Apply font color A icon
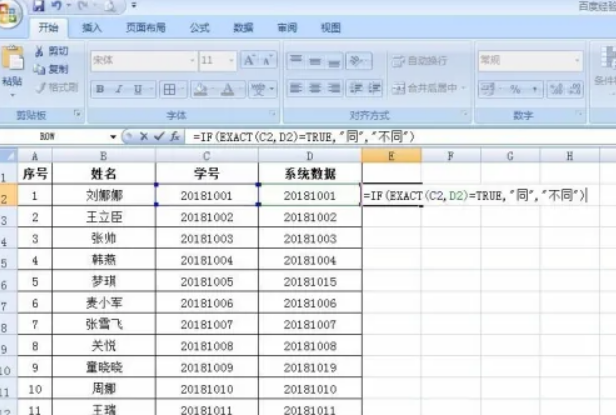 pyautogui.click(x=227, y=90)
